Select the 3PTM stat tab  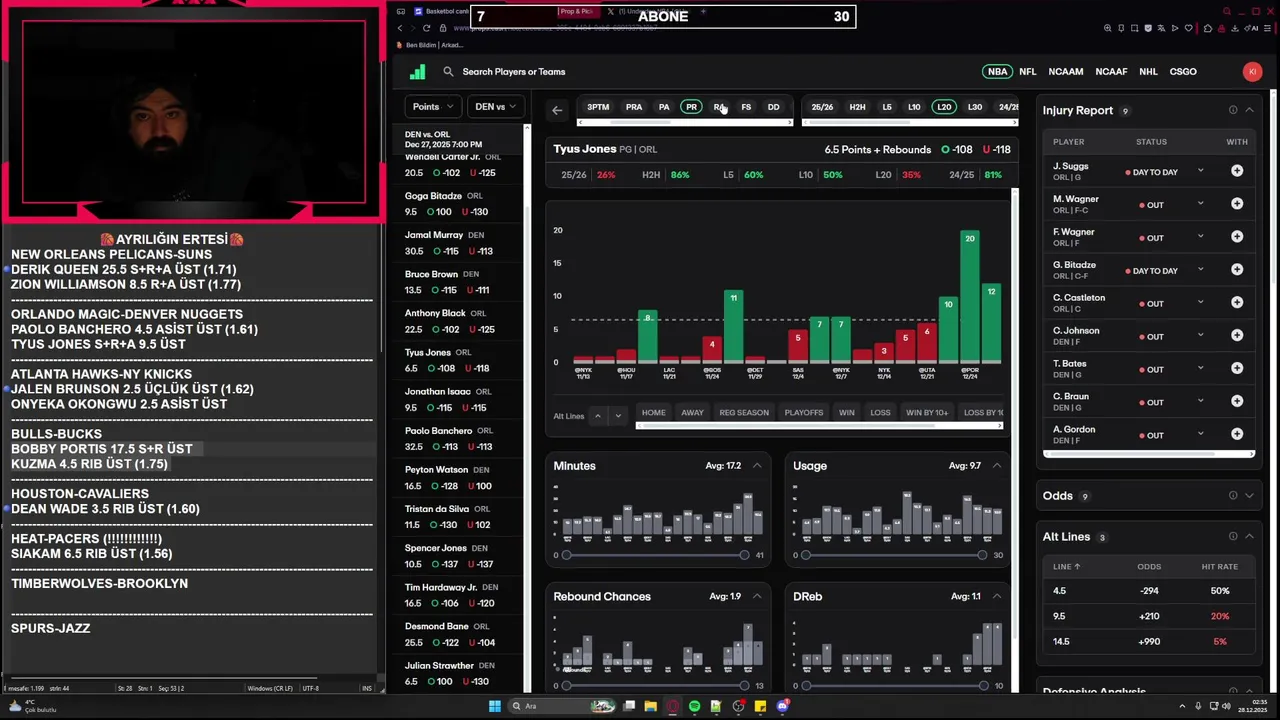[x=598, y=107]
